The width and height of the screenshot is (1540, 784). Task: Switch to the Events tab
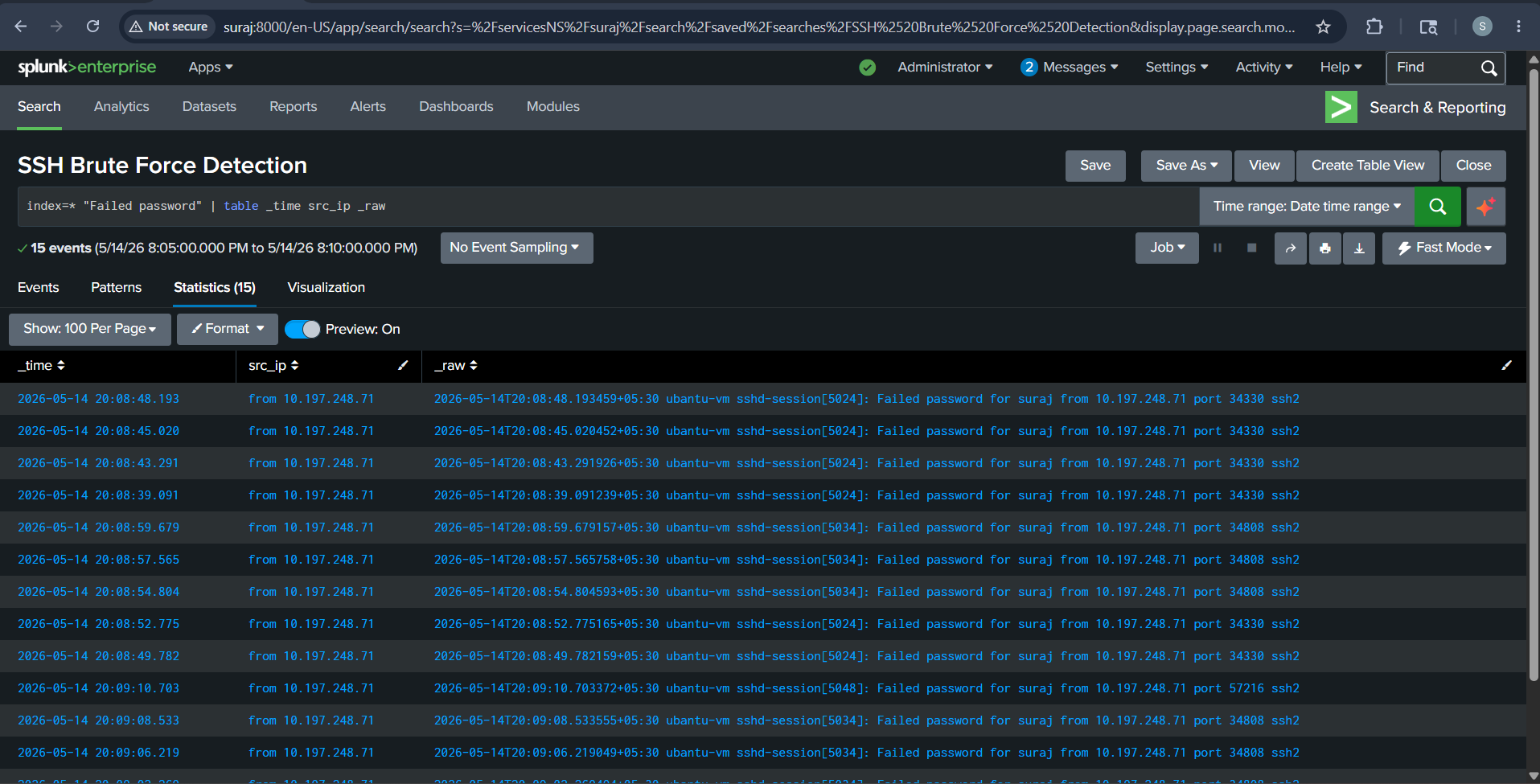point(38,287)
